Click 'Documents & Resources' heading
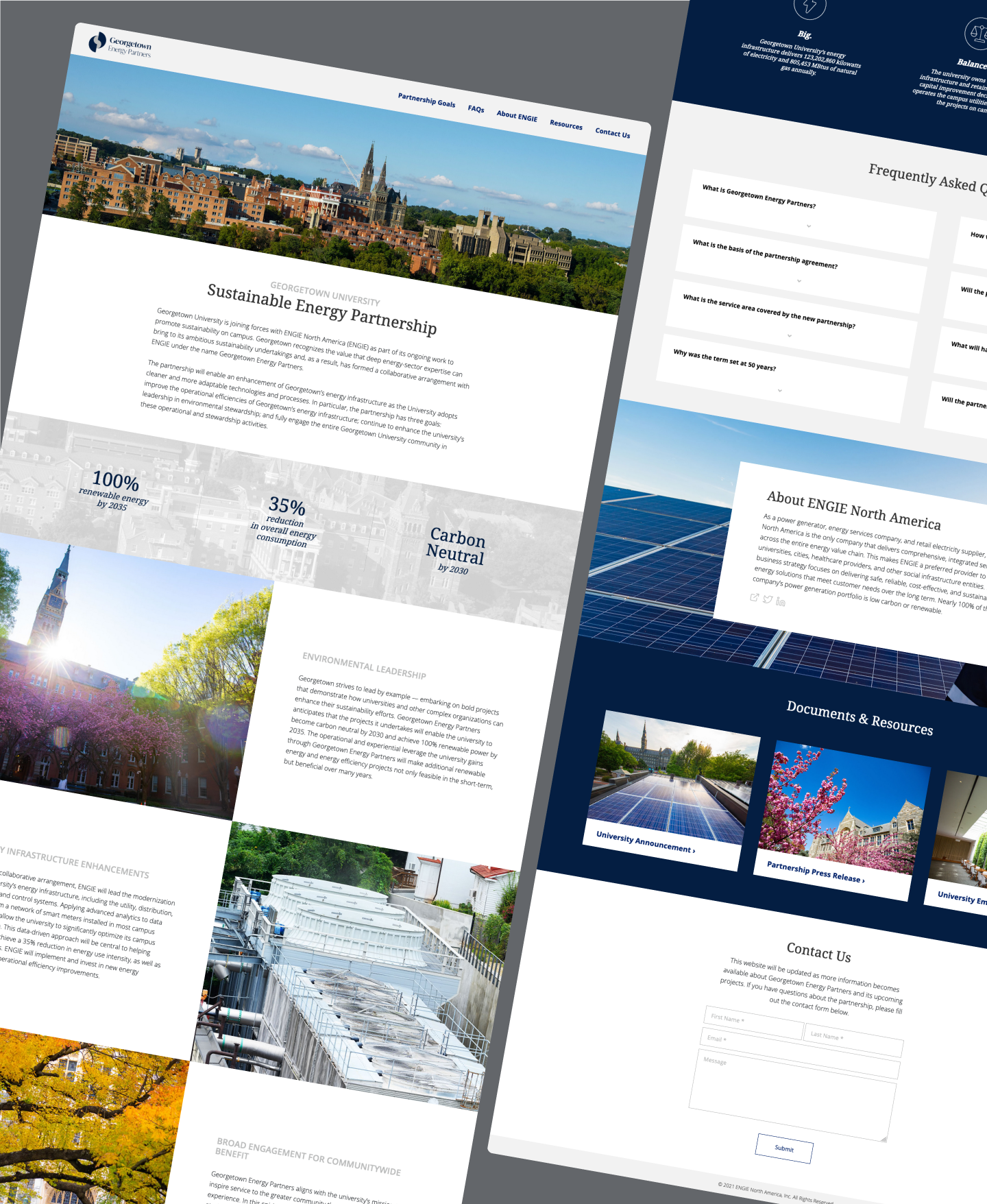Screen dimensions: 987x1204 click(860, 718)
